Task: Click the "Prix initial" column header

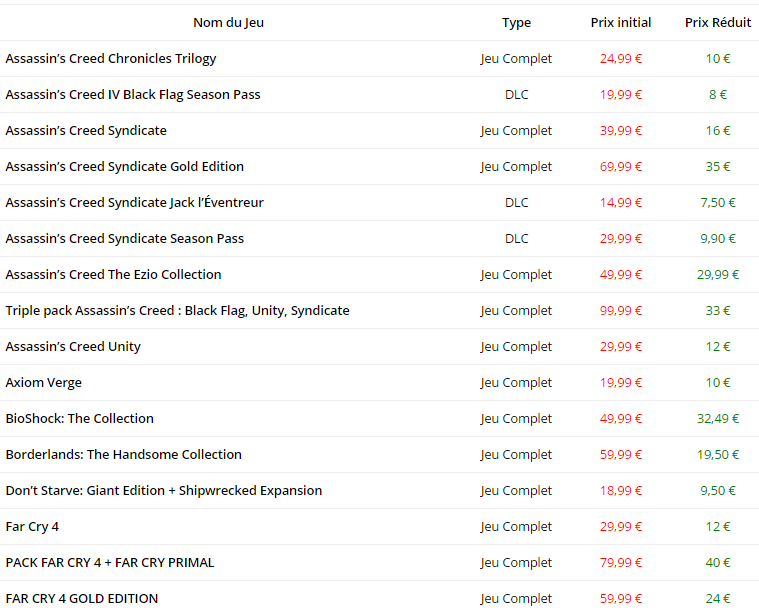Action: tap(620, 22)
